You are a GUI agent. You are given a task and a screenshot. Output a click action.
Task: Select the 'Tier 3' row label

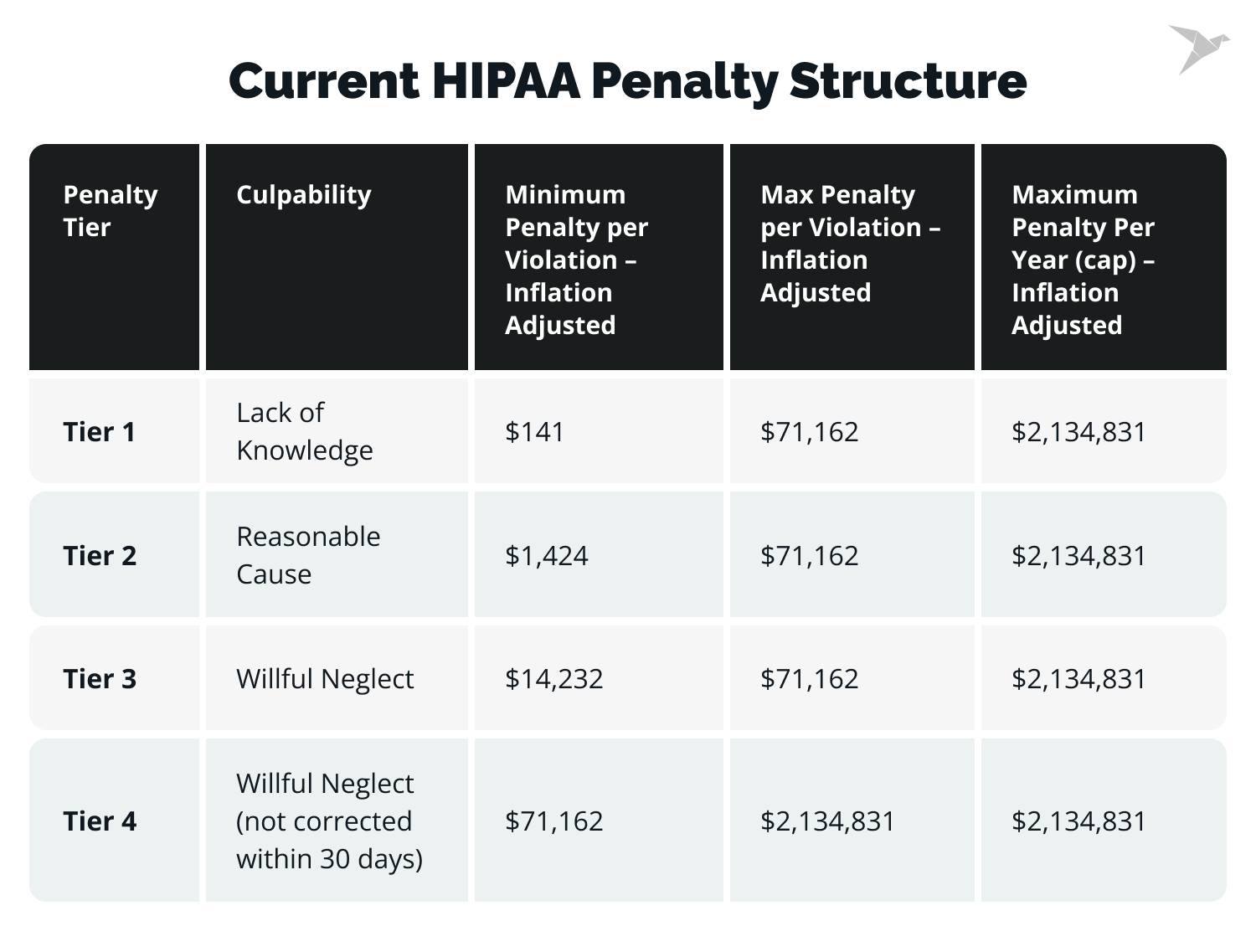click(x=100, y=678)
